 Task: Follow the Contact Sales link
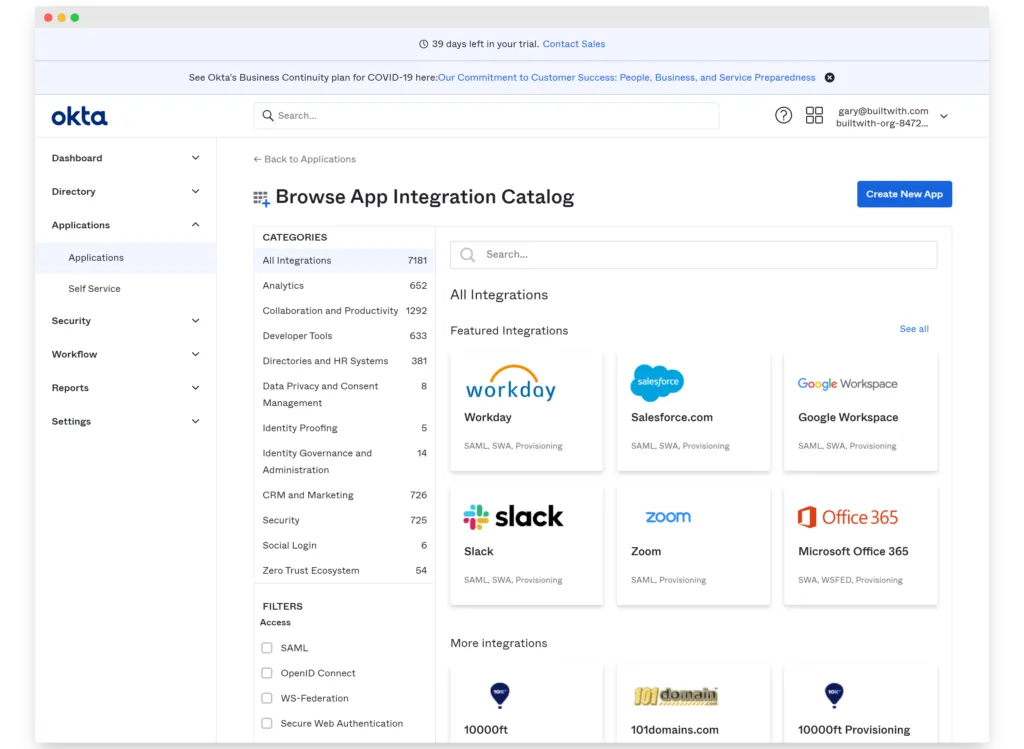coord(573,44)
